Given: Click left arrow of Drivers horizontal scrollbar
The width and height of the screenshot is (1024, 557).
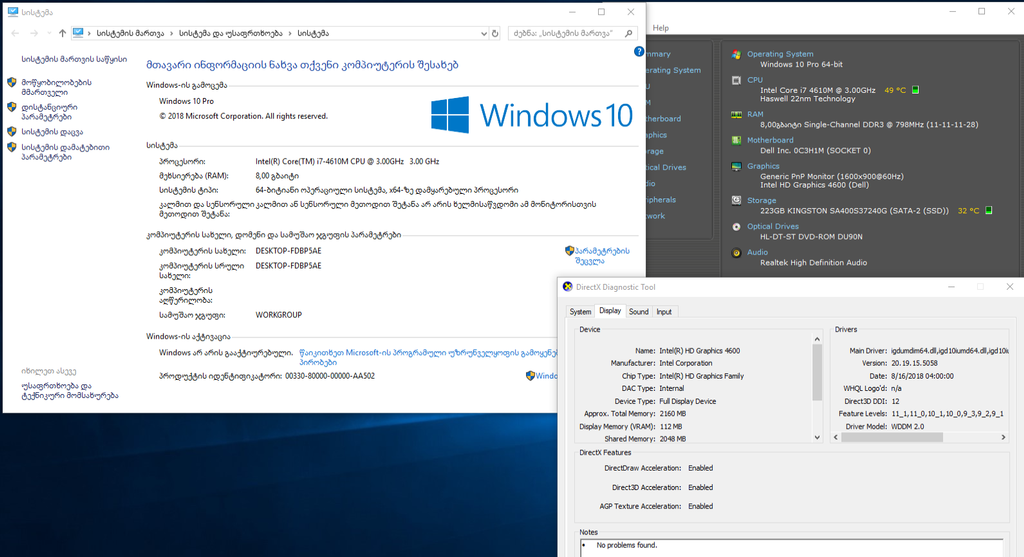Looking at the screenshot, I should click(x=837, y=438).
